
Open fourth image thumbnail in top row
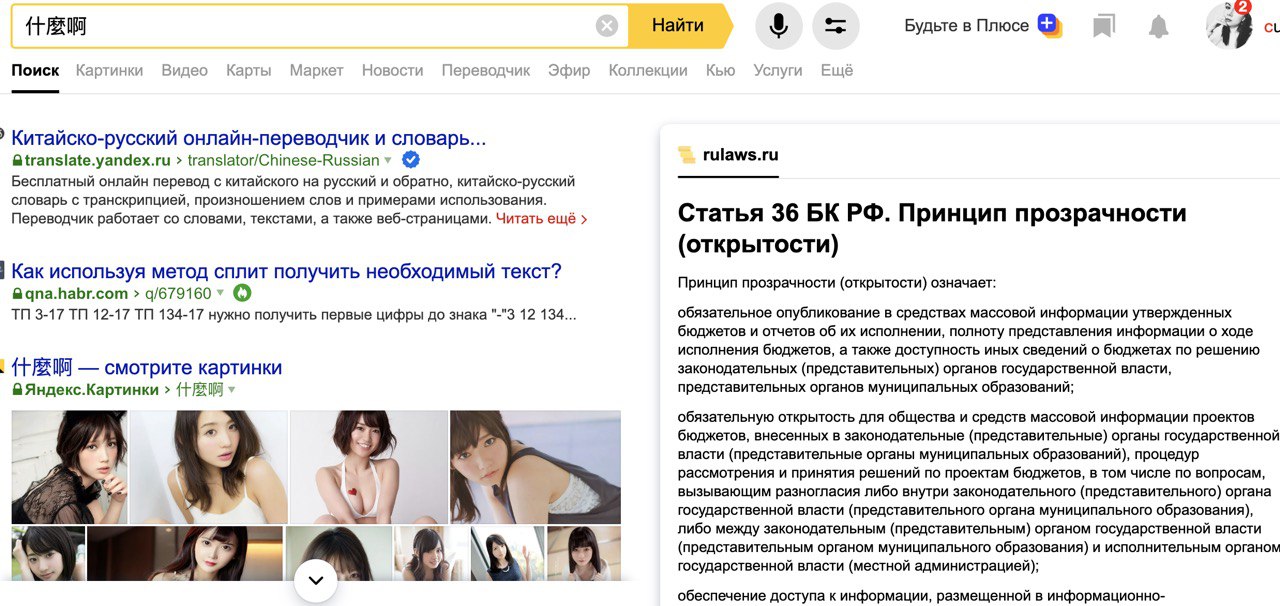pos(535,467)
